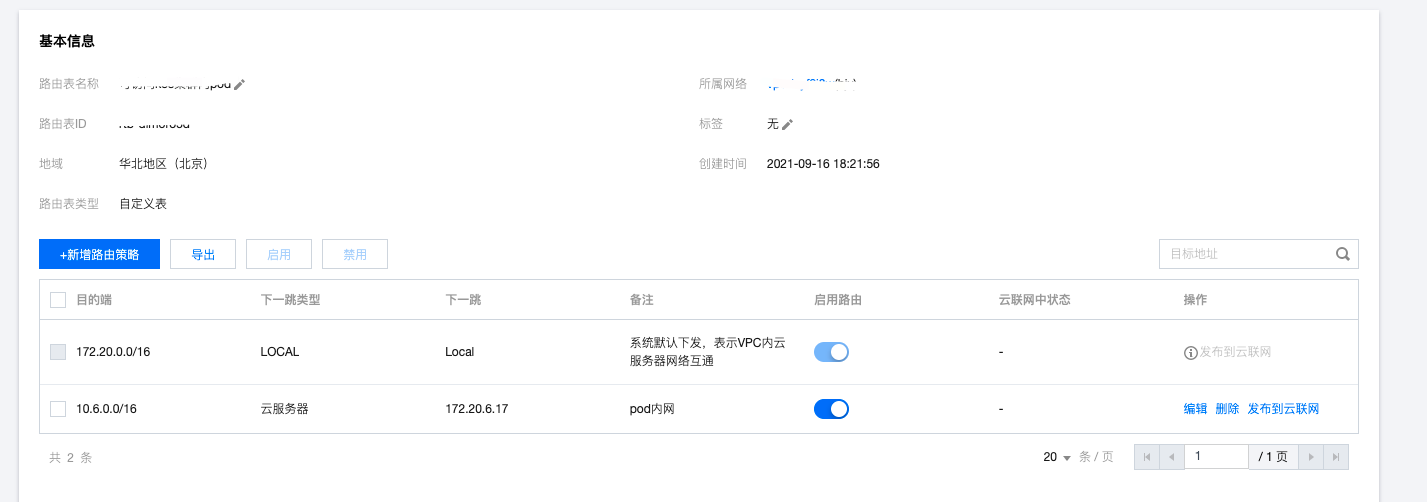
Task: Click search magnifier icon in 目标地址 box
Action: (x=1342, y=254)
